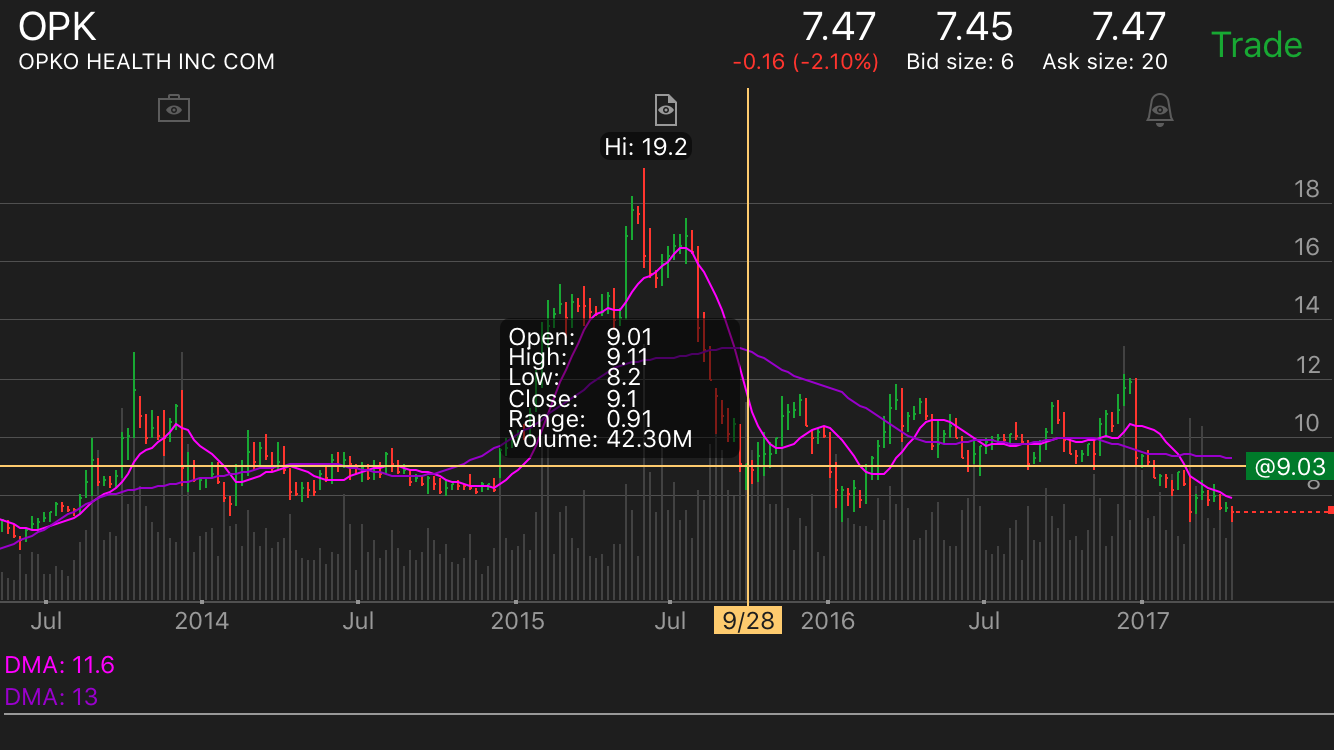Click the 2017 label on time axis
The width and height of the screenshot is (1334, 750).
(1142, 621)
